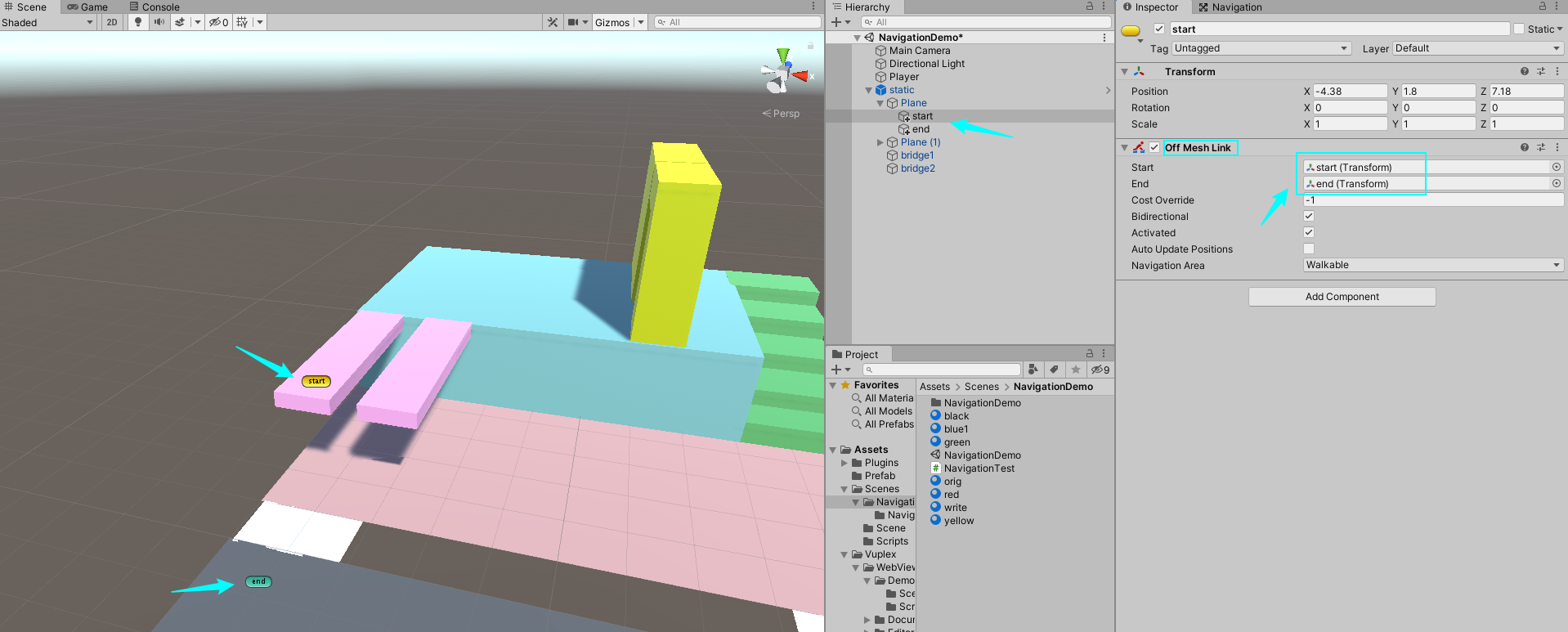Image resolution: width=1568 pixels, height=632 pixels.
Task: Collapse the static object in Hierarchy
Action: (868, 90)
